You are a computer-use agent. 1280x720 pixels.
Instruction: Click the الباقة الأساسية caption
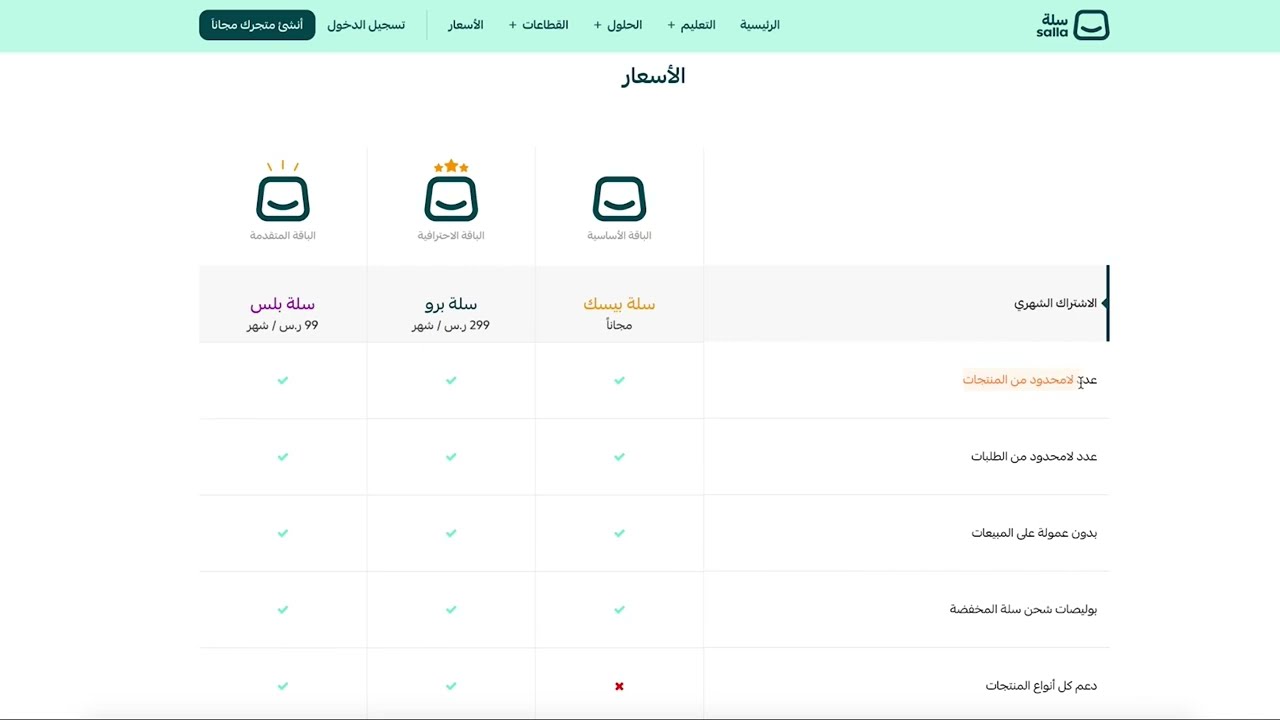[619, 236]
